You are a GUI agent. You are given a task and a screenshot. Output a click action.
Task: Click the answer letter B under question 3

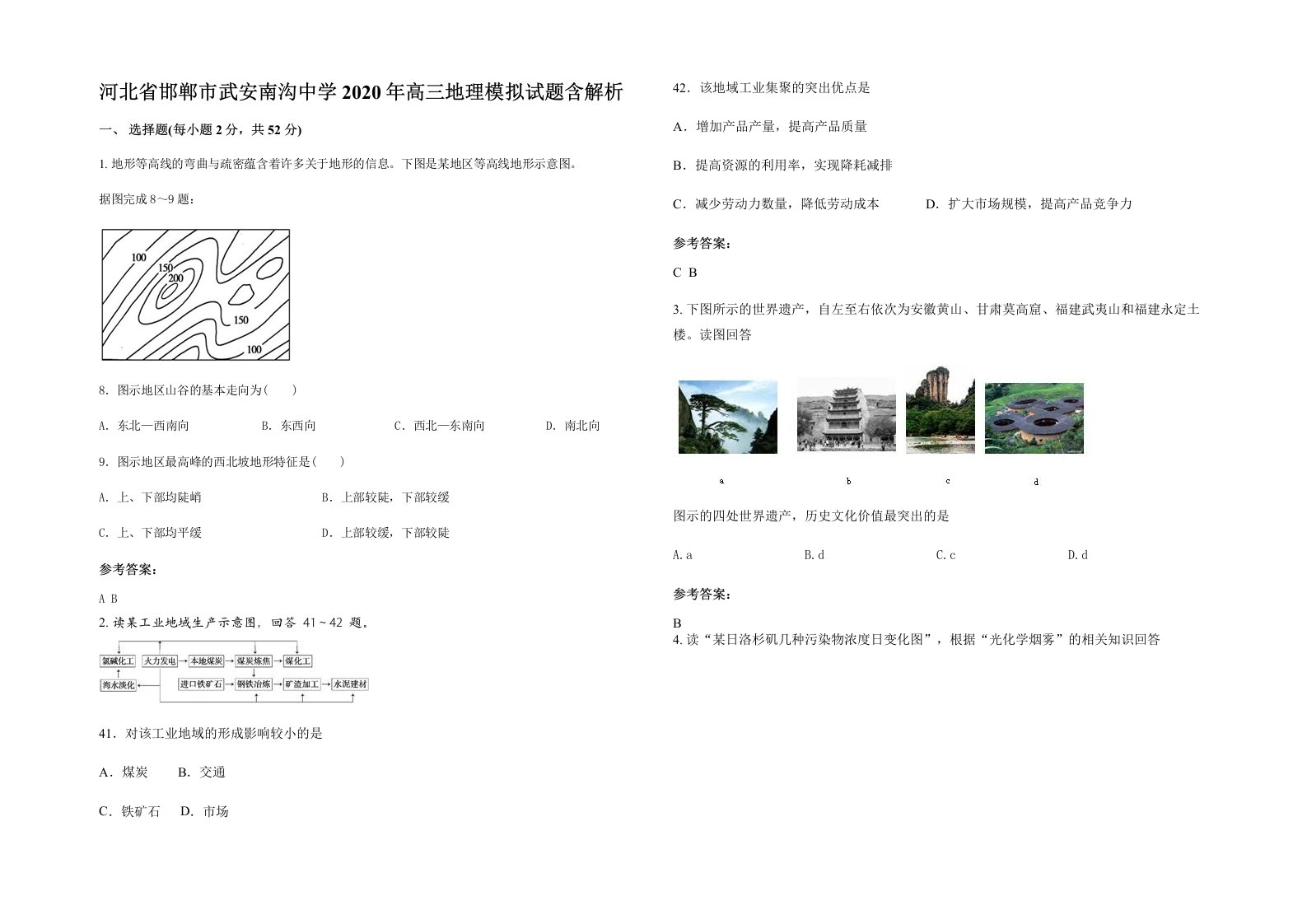(677, 623)
